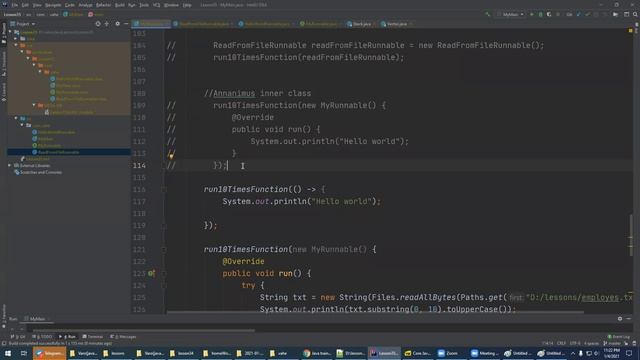Click the CRLF line separator in the status bar
The width and height of the screenshot is (640, 360).
coord(562,344)
